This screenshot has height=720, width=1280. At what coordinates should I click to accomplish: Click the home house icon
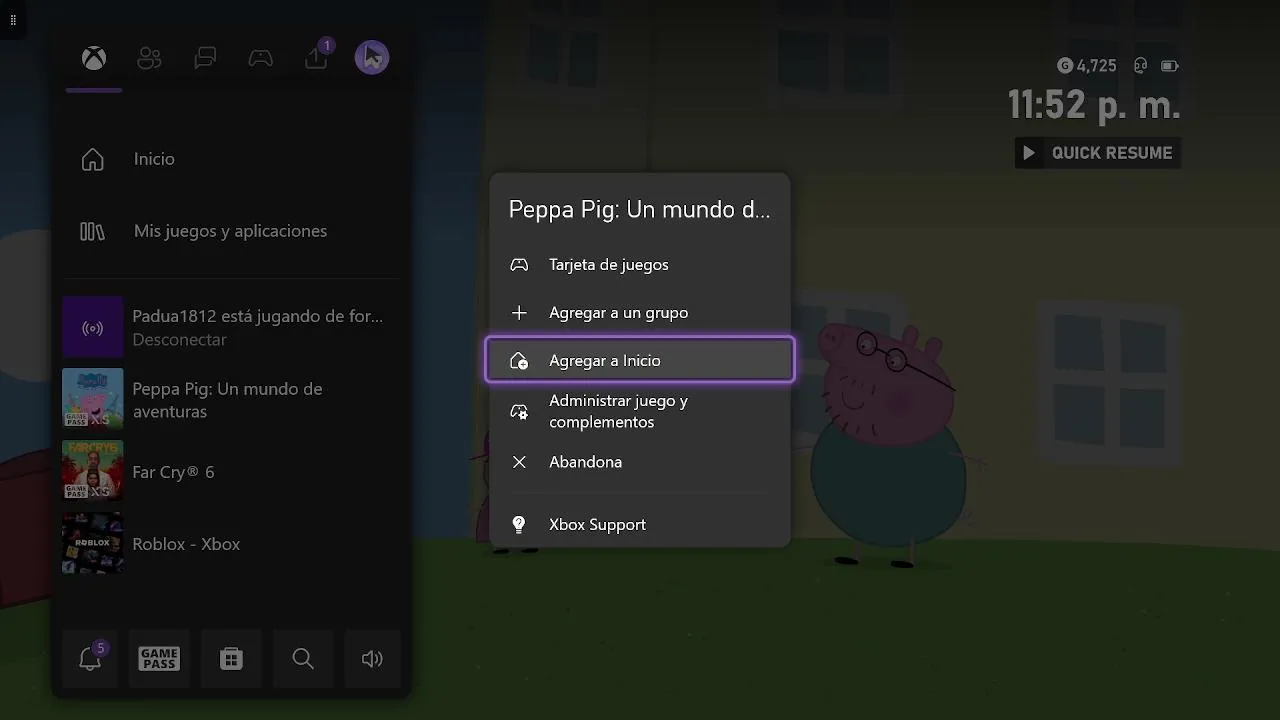(x=92, y=159)
